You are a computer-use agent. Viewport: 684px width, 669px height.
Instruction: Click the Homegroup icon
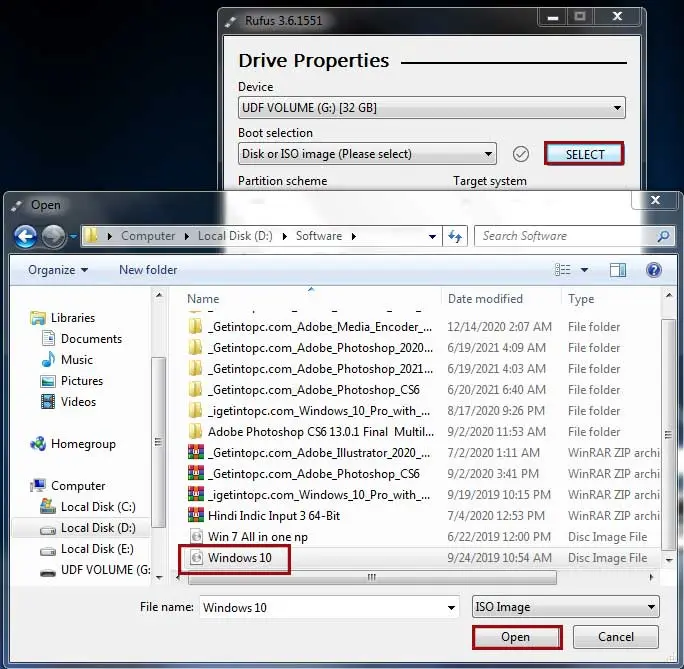click(x=38, y=444)
